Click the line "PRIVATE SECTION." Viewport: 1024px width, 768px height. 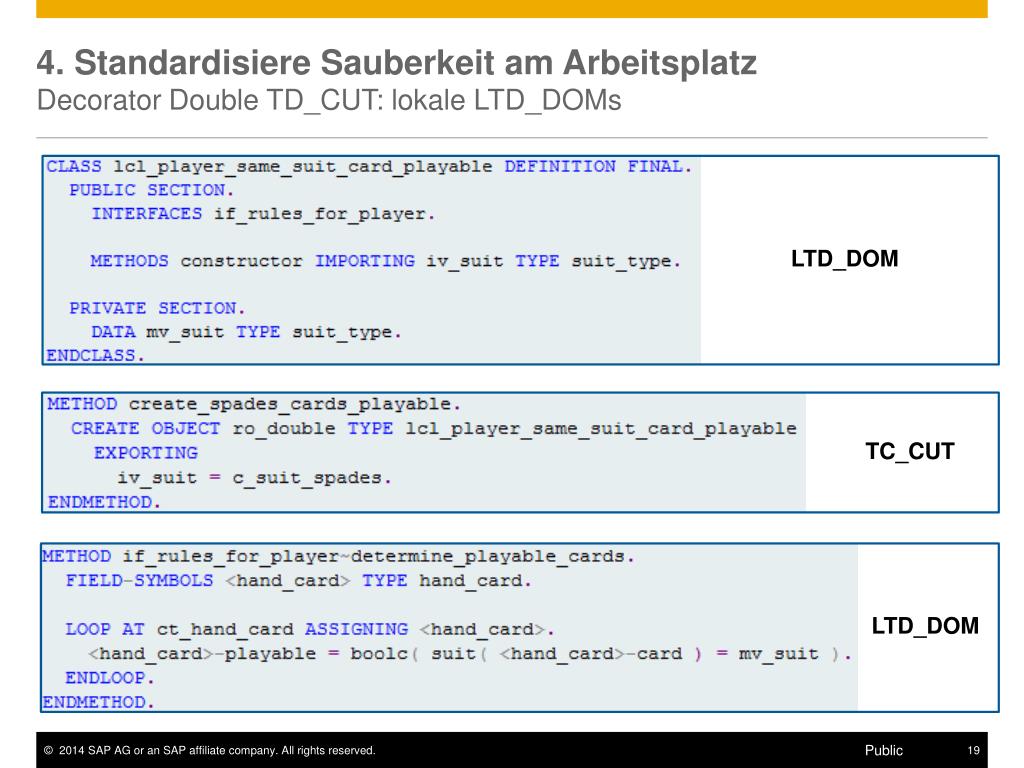point(157,308)
